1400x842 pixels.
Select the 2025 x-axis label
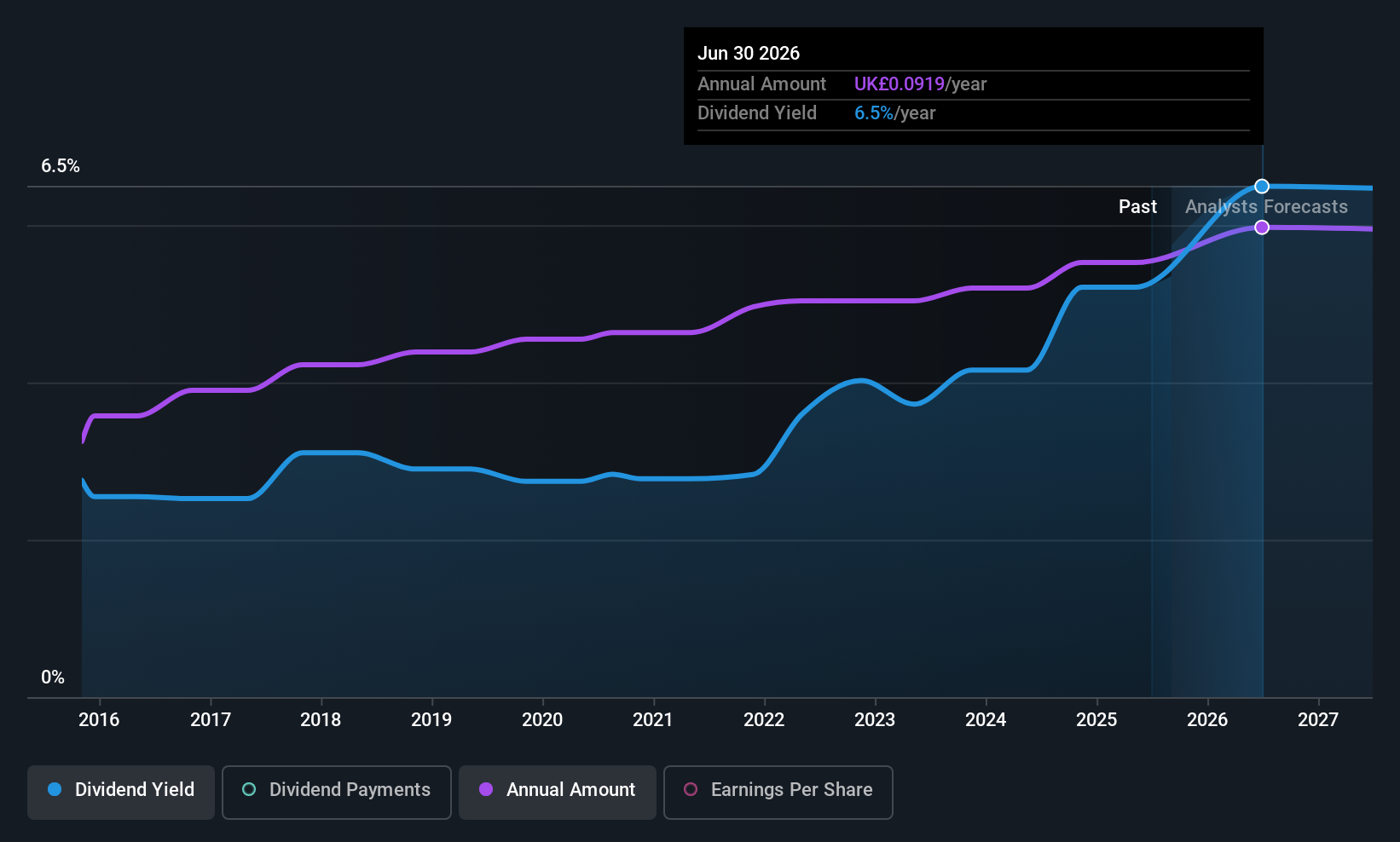pos(1096,720)
